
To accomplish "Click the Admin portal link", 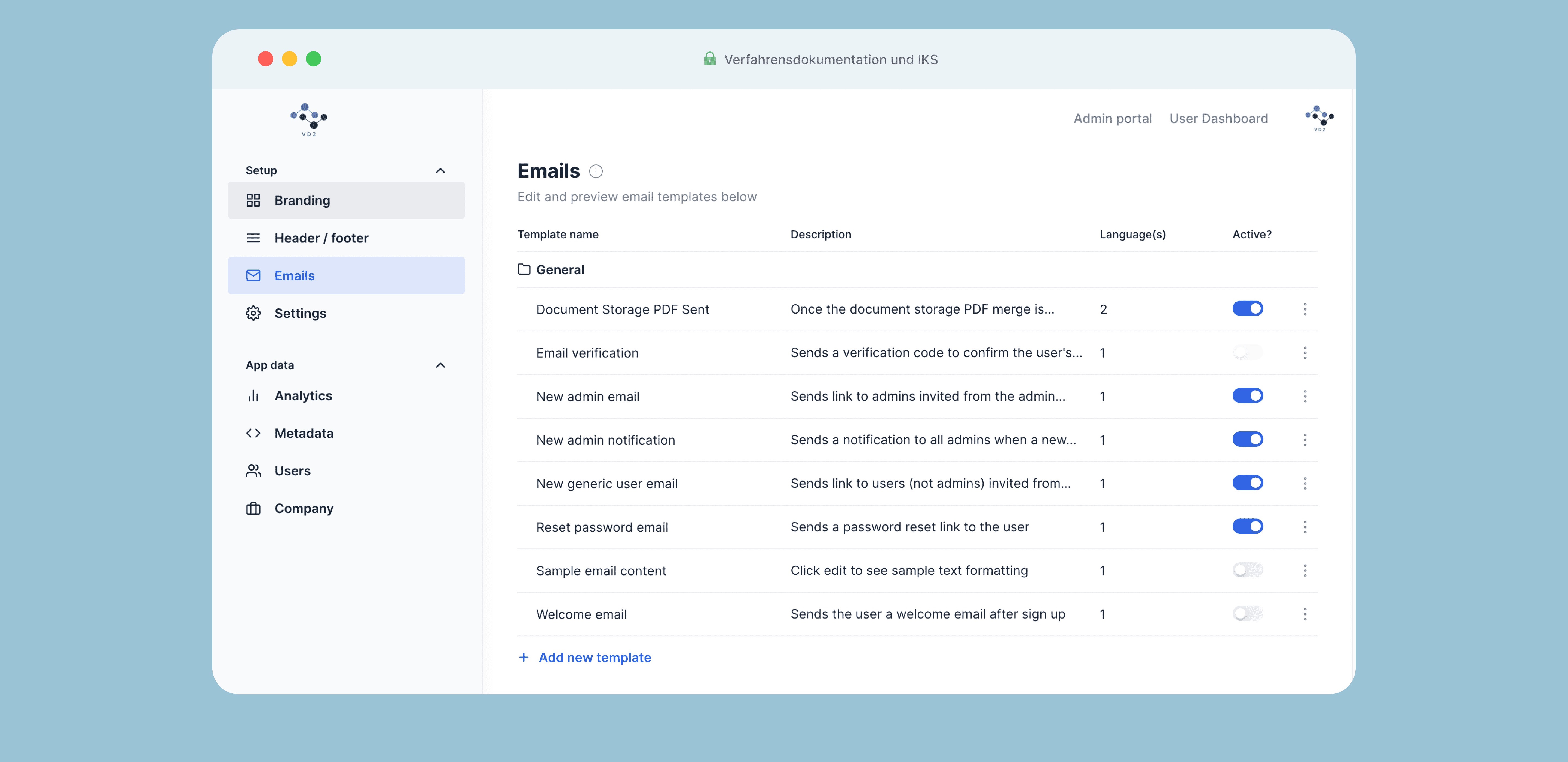I will point(1113,118).
